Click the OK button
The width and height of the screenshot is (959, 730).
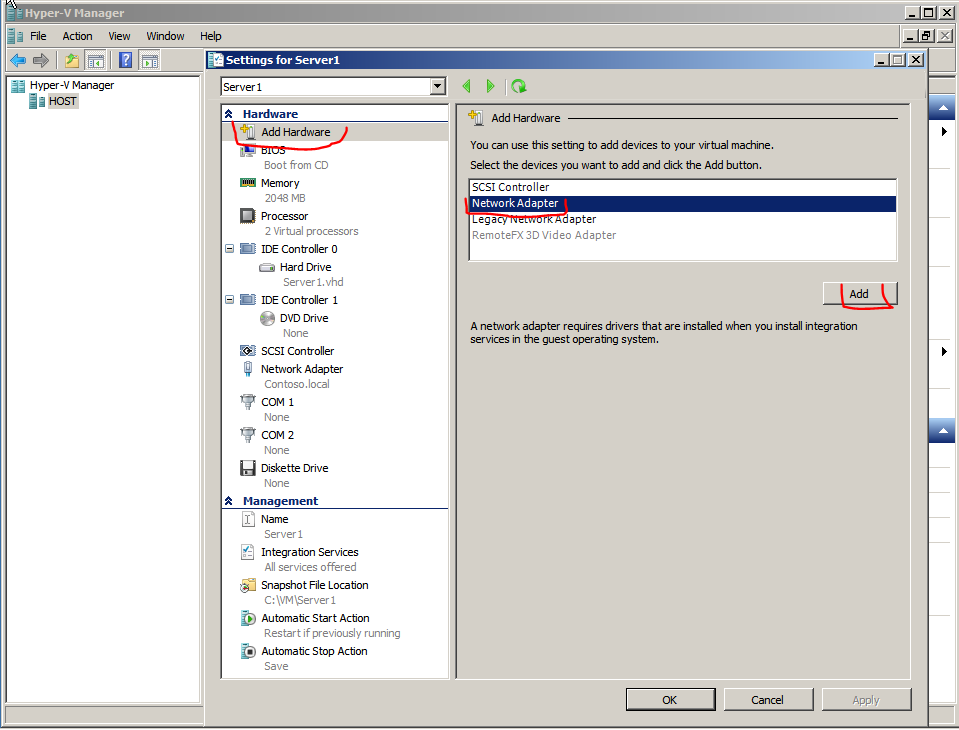(670, 700)
